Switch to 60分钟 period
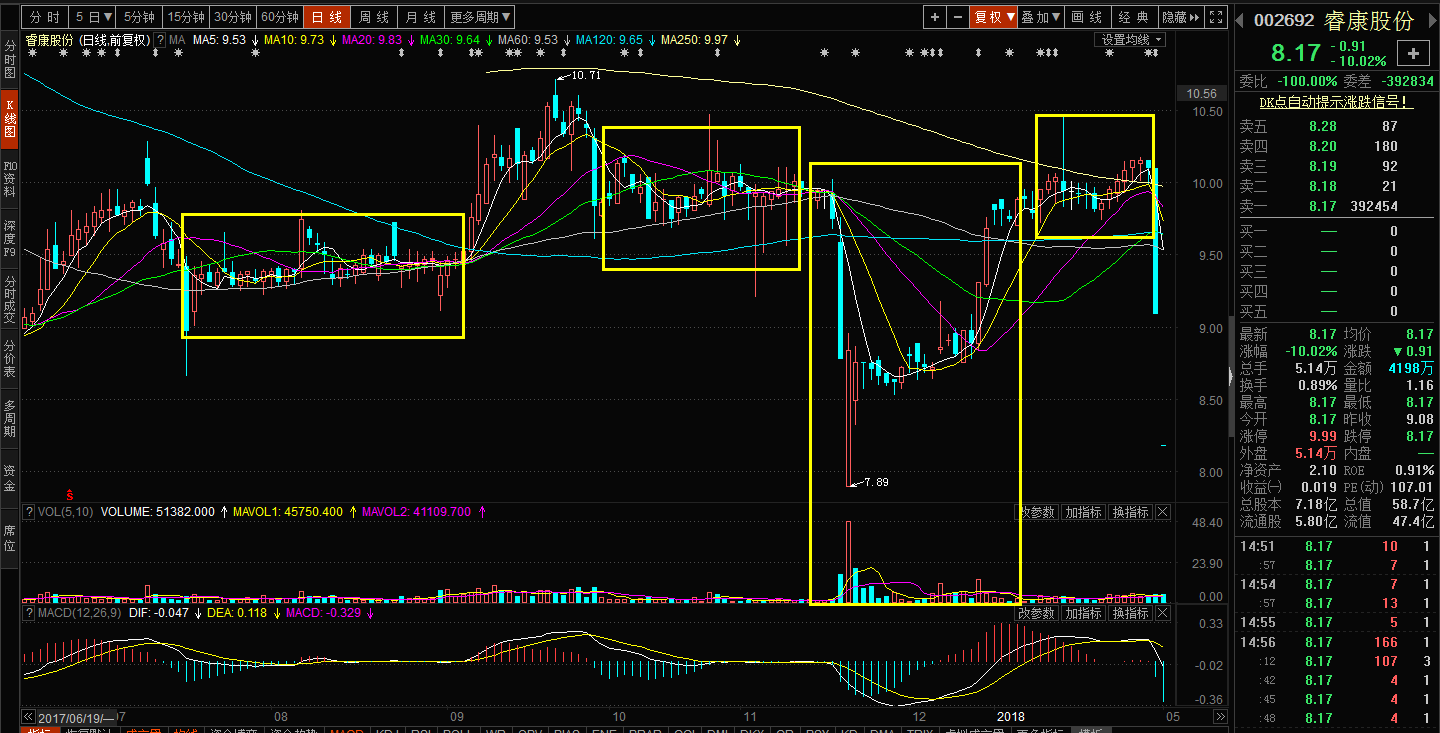The height and width of the screenshot is (733, 1440). (x=279, y=17)
